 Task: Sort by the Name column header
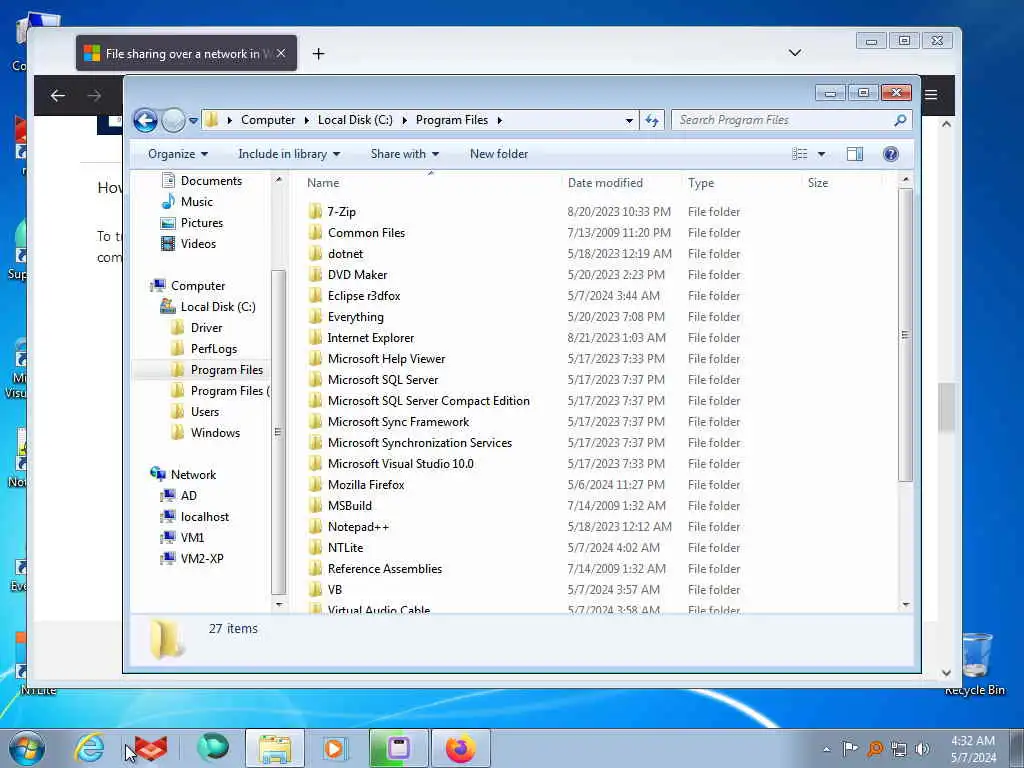323,184
